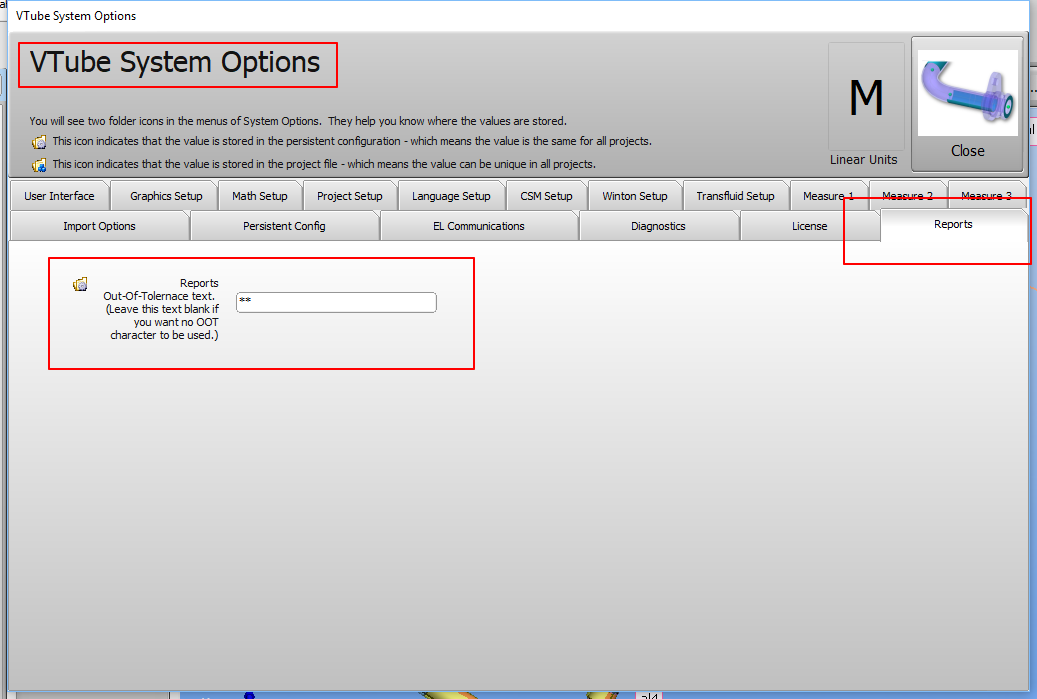Go to the Diagnostics tab

click(x=658, y=226)
